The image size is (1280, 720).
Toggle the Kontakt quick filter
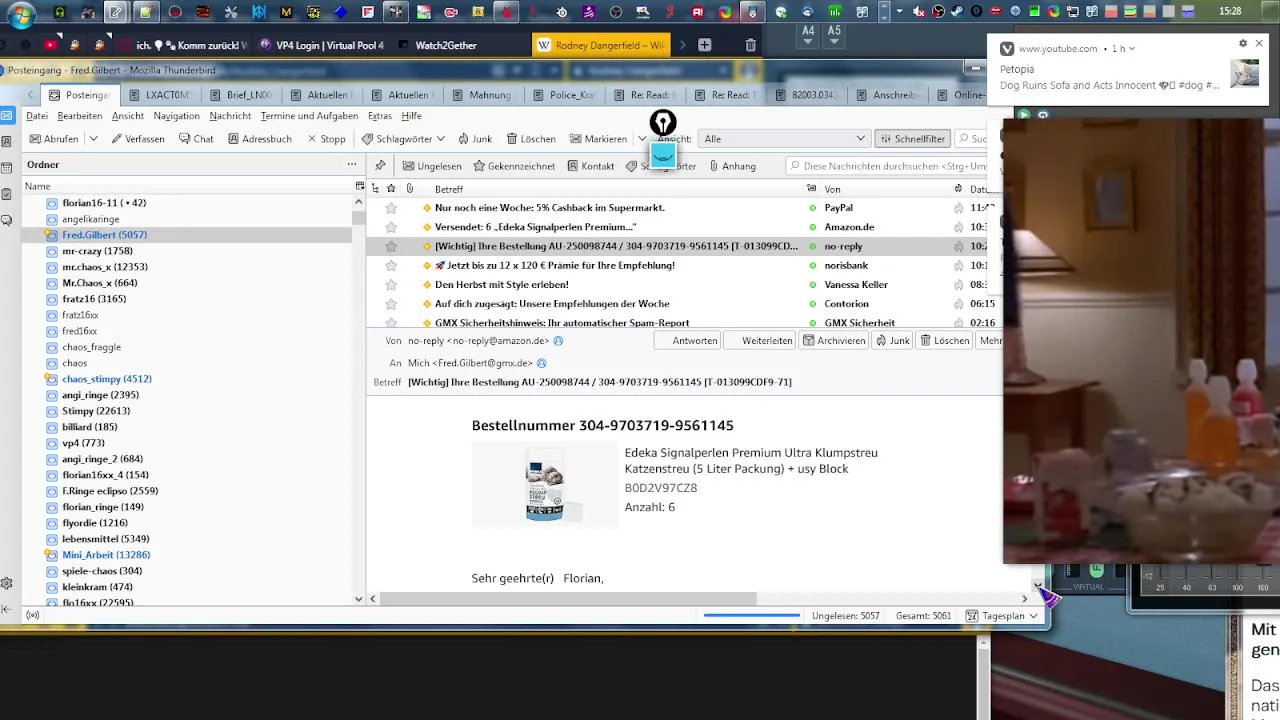point(590,166)
